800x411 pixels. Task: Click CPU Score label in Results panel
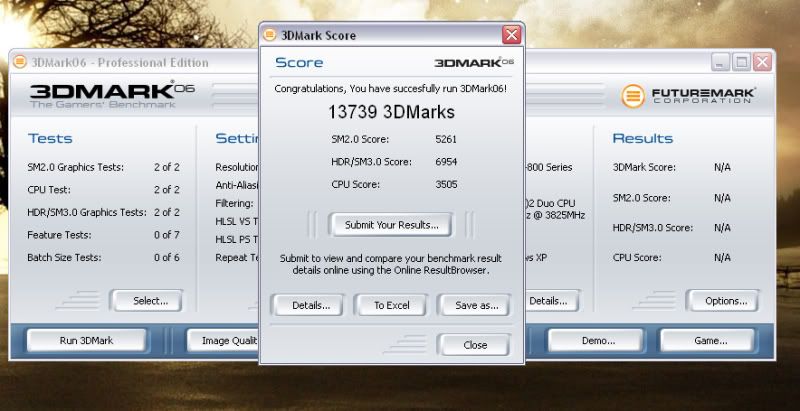pos(637,258)
